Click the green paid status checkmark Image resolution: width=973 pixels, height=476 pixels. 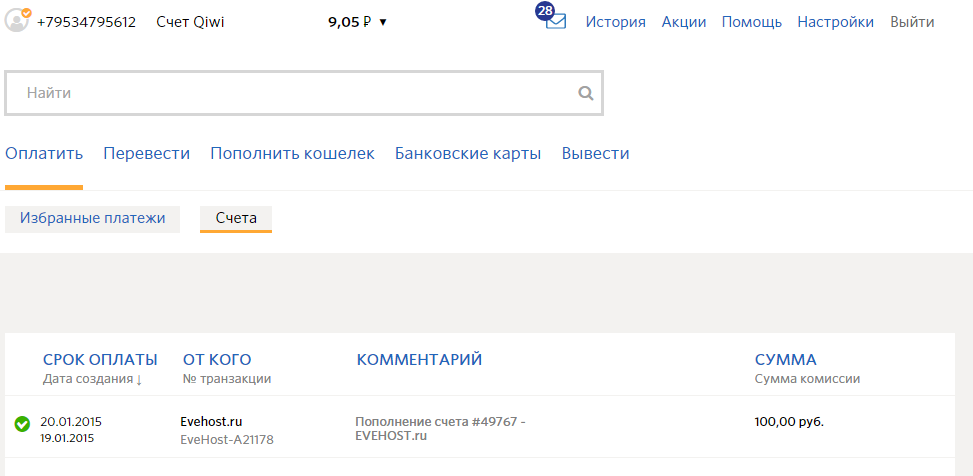point(22,424)
